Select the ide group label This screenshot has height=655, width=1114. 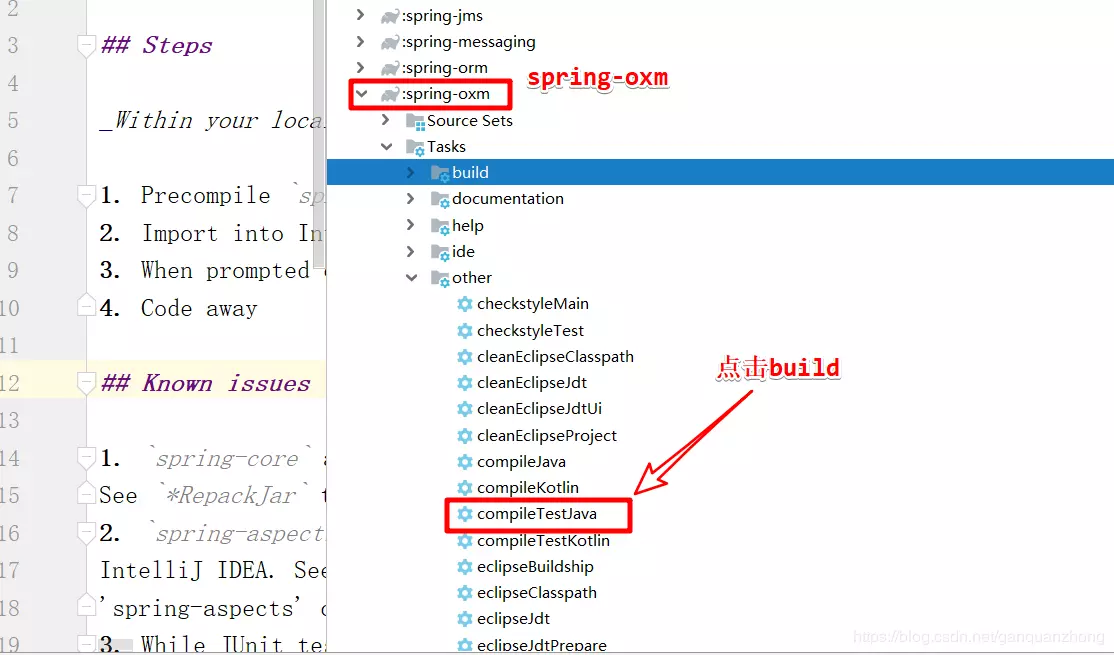(463, 251)
